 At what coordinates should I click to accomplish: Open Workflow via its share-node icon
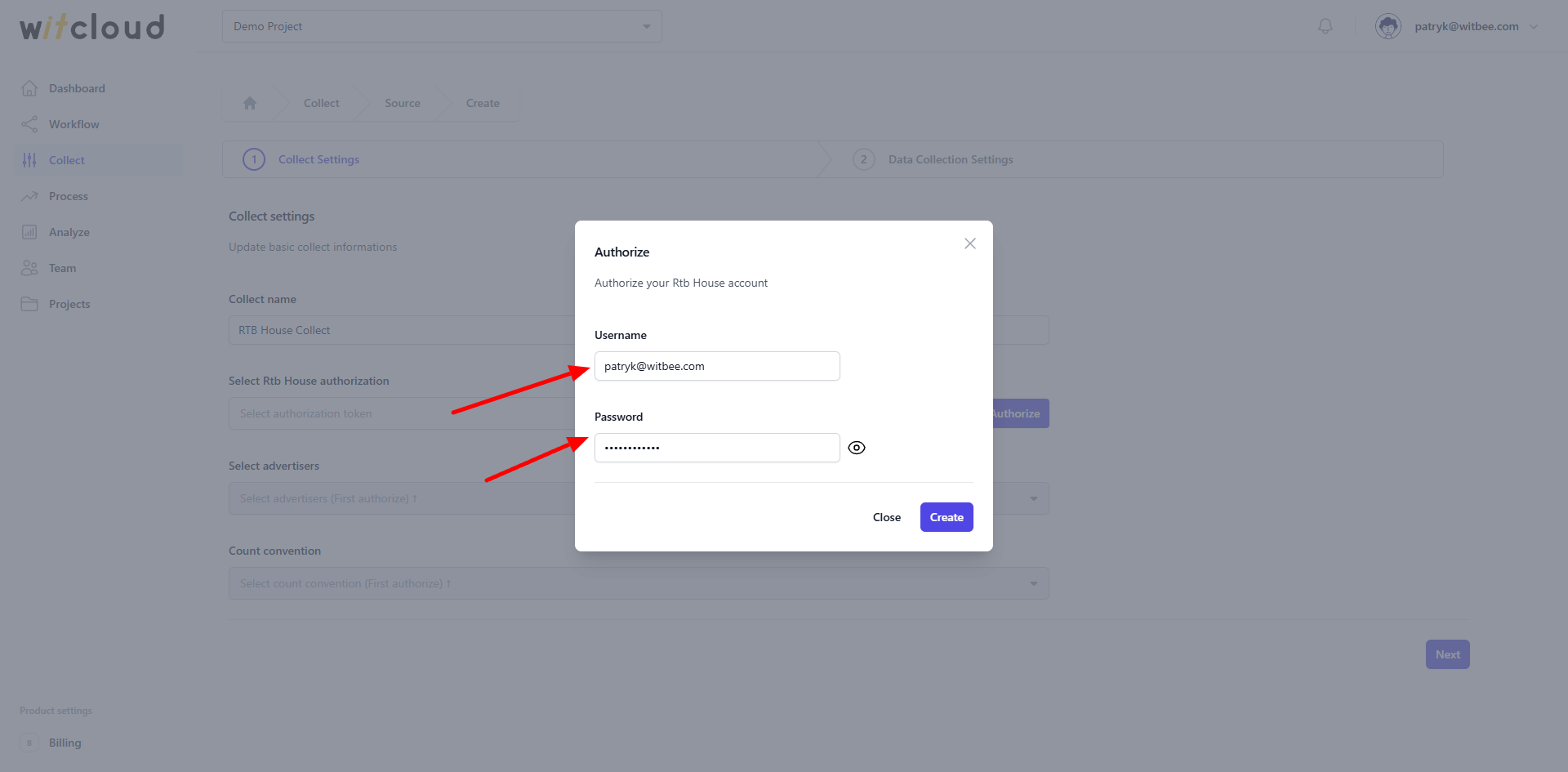point(29,124)
